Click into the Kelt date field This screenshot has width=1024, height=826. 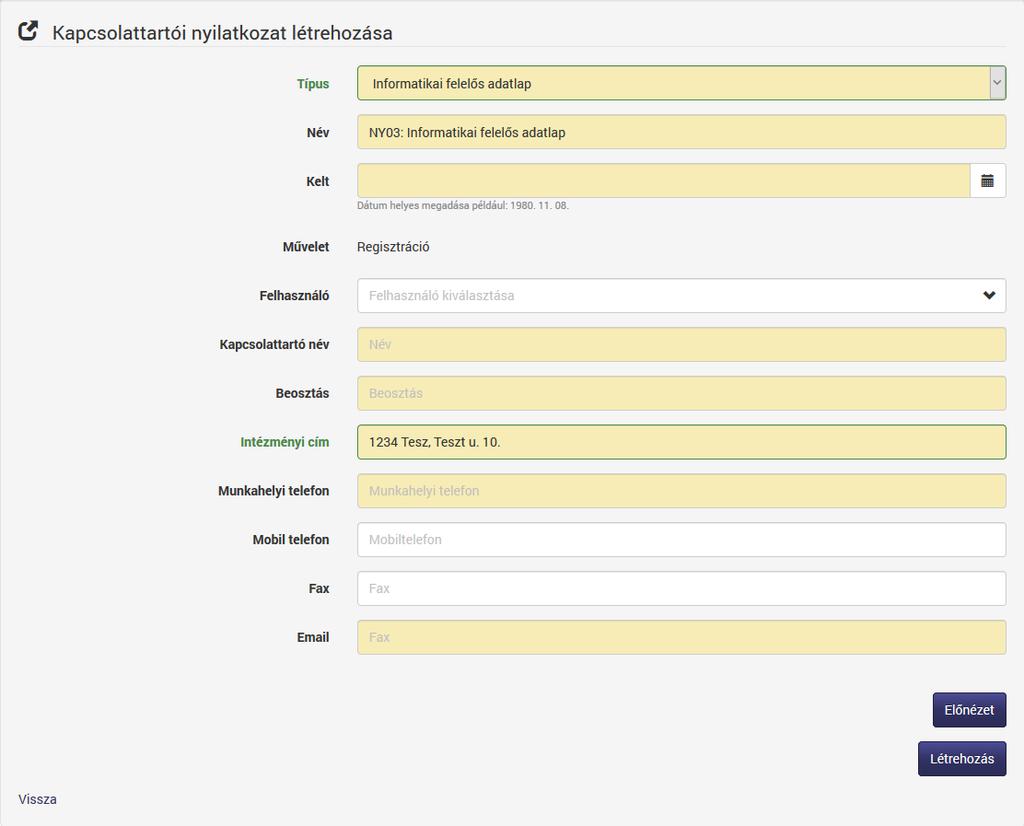click(664, 181)
